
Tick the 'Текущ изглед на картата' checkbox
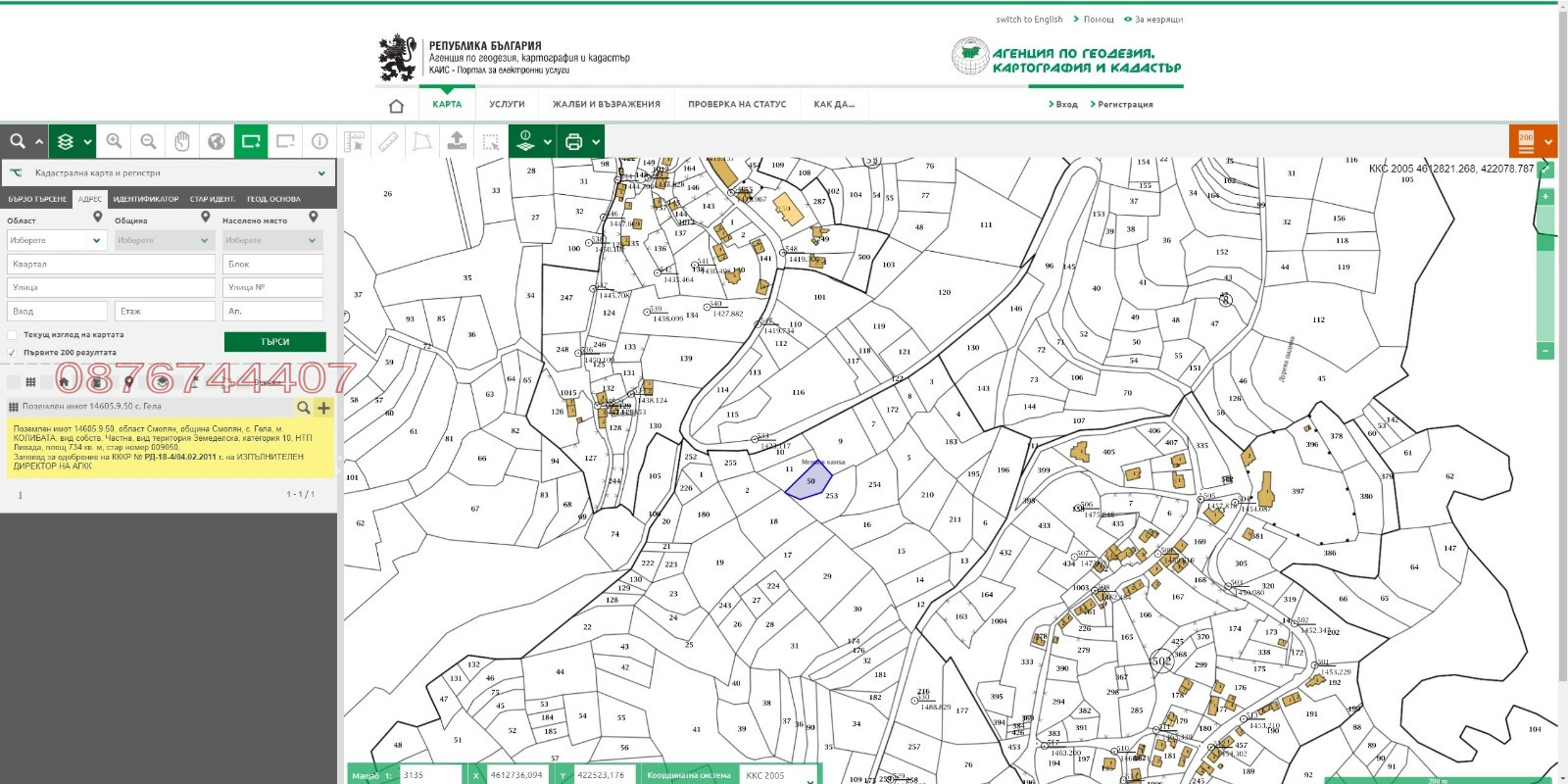coord(12,335)
